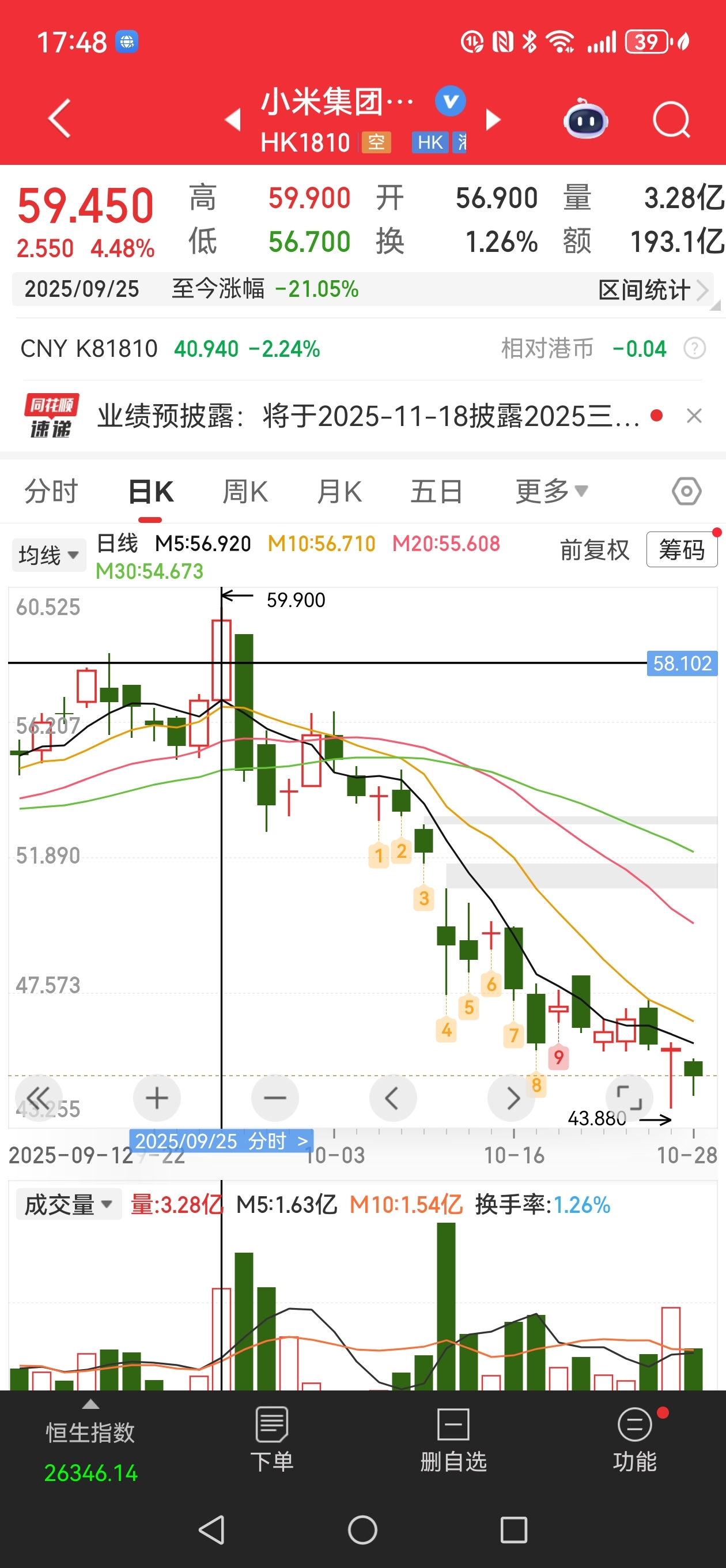This screenshot has height=1568, width=726.
Task: Open the AI robot assistant
Action: point(585,119)
